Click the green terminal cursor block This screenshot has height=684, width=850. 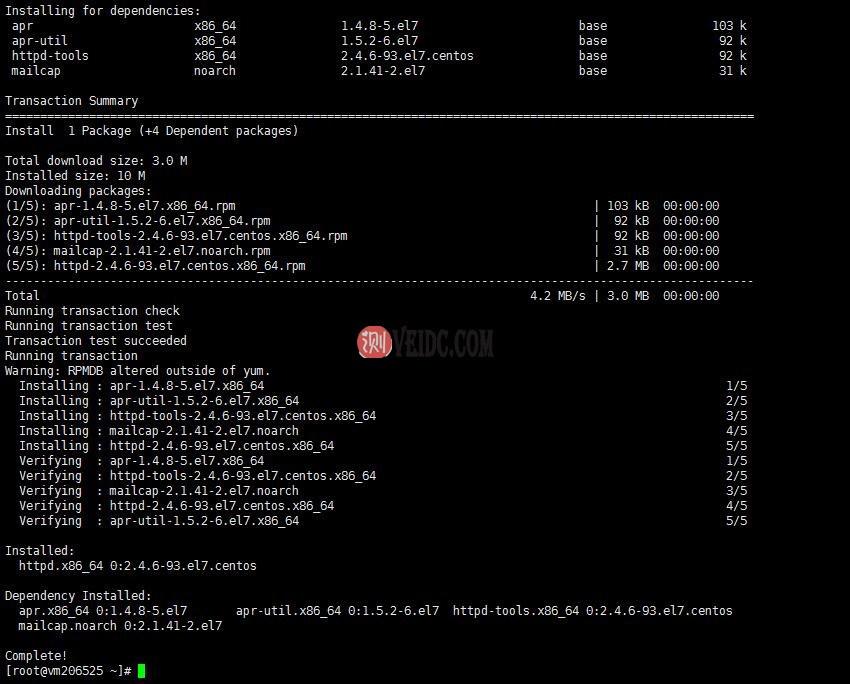[x=140, y=672]
